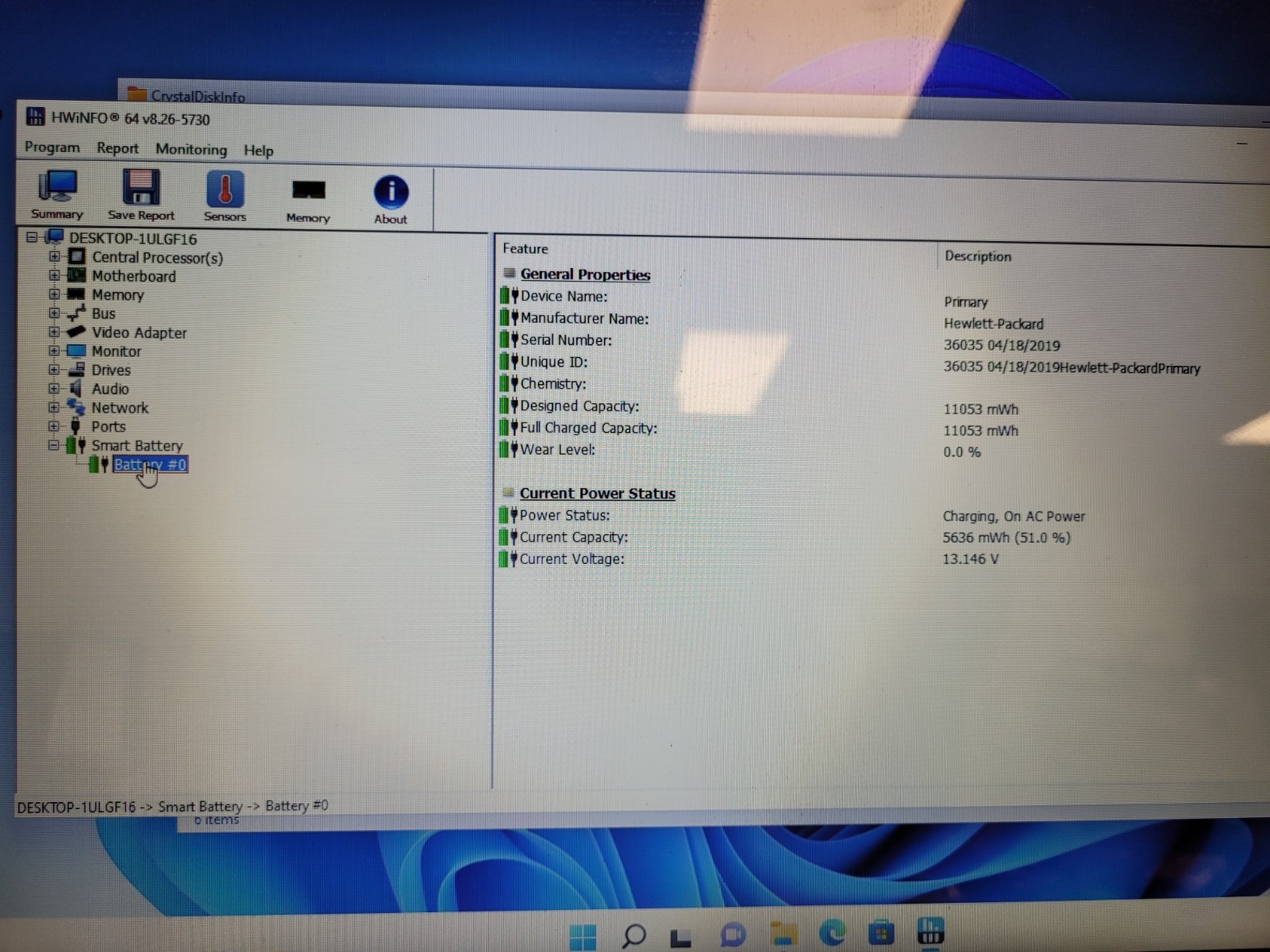Select Audio in the tree

point(110,390)
